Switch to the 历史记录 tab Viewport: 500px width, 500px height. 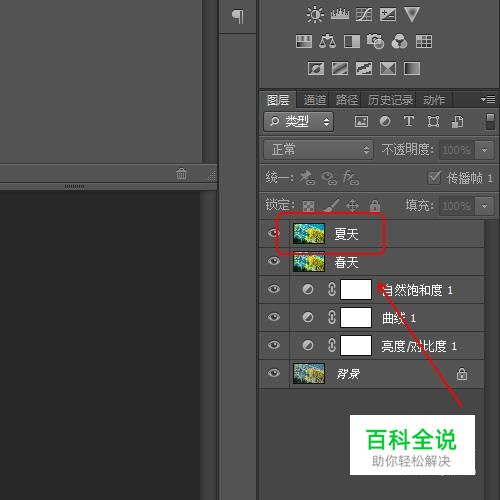390,100
